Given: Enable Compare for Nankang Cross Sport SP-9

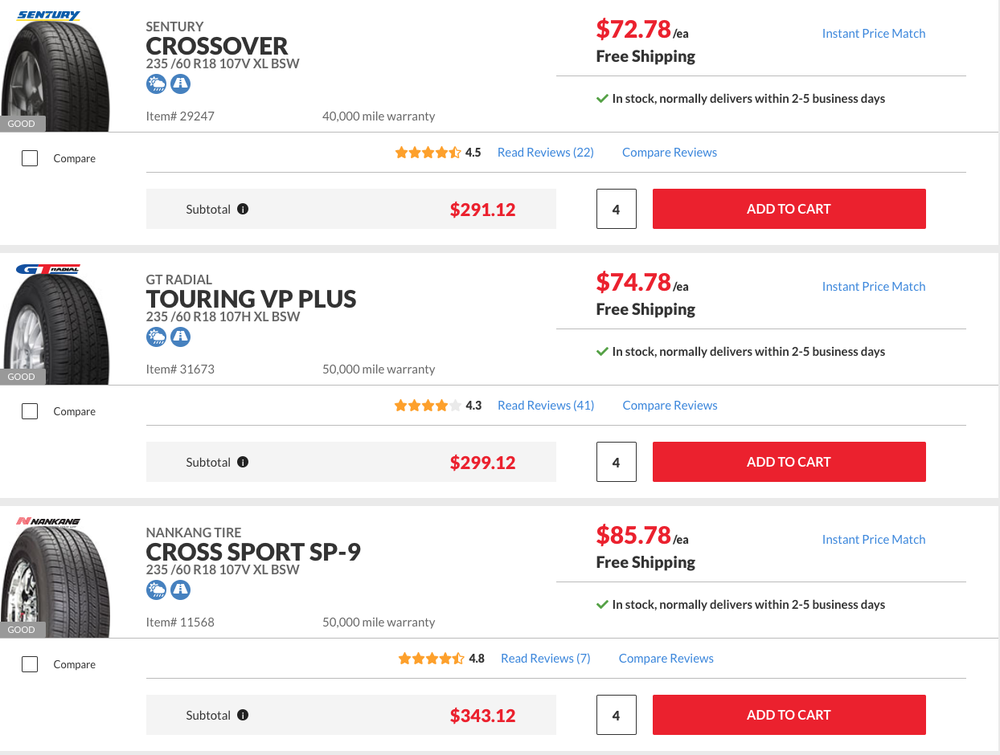Looking at the screenshot, I should click(x=30, y=664).
